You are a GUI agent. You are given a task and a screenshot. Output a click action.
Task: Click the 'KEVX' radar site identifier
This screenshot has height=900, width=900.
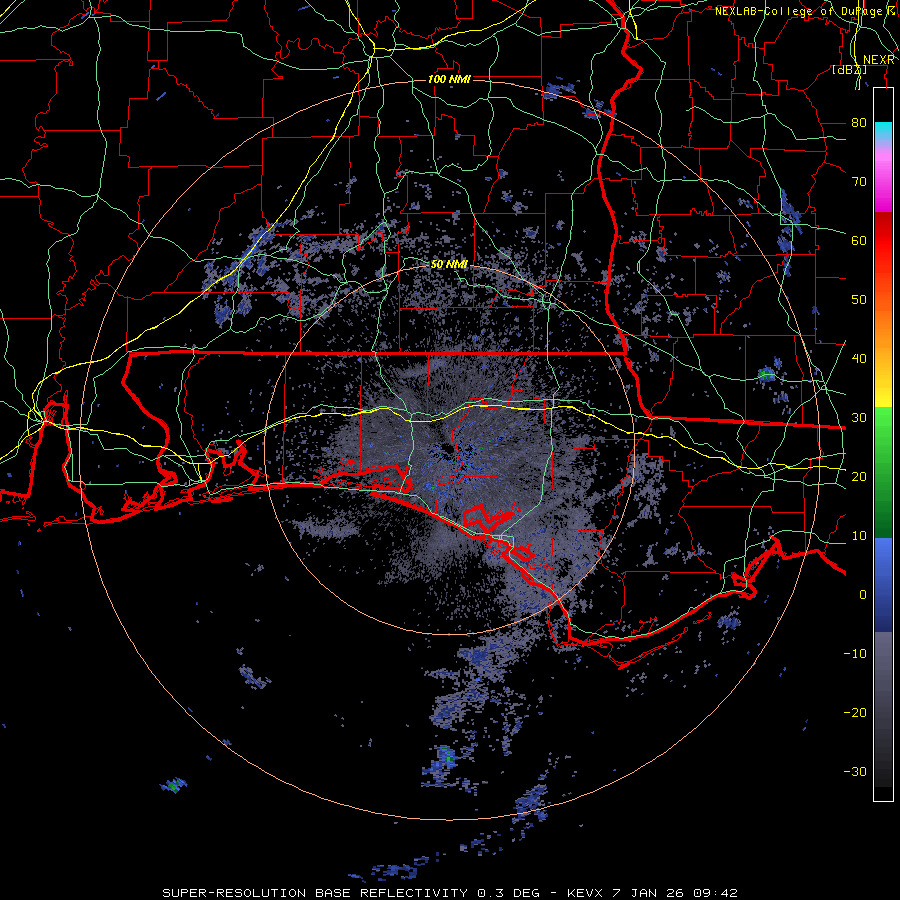click(x=585, y=893)
